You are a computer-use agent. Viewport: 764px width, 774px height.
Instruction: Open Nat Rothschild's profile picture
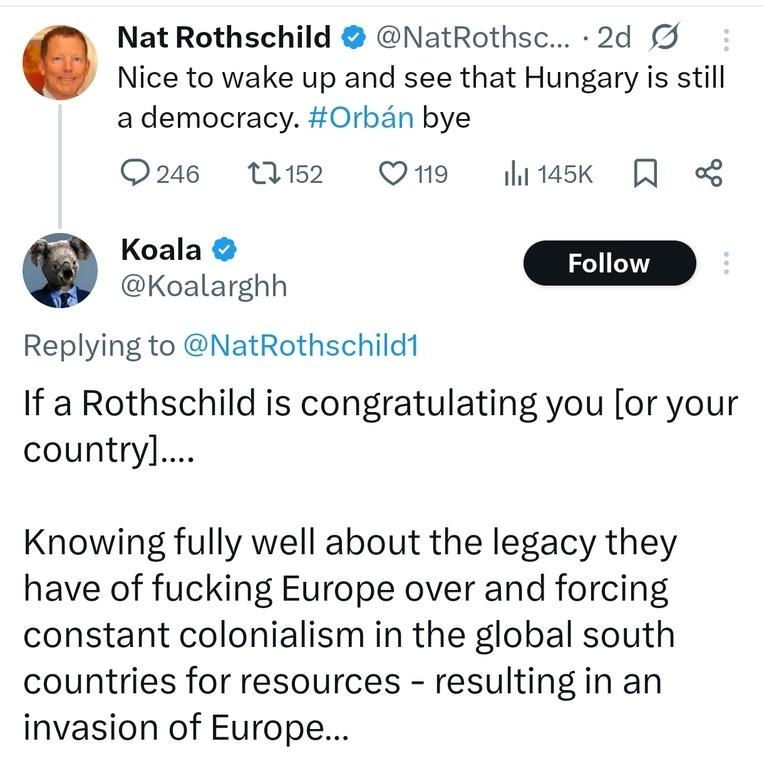pyautogui.click(x=60, y=61)
